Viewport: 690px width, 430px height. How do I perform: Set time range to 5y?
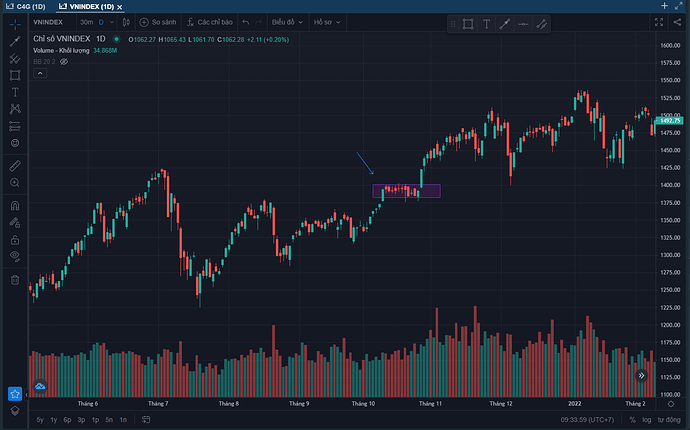39,420
